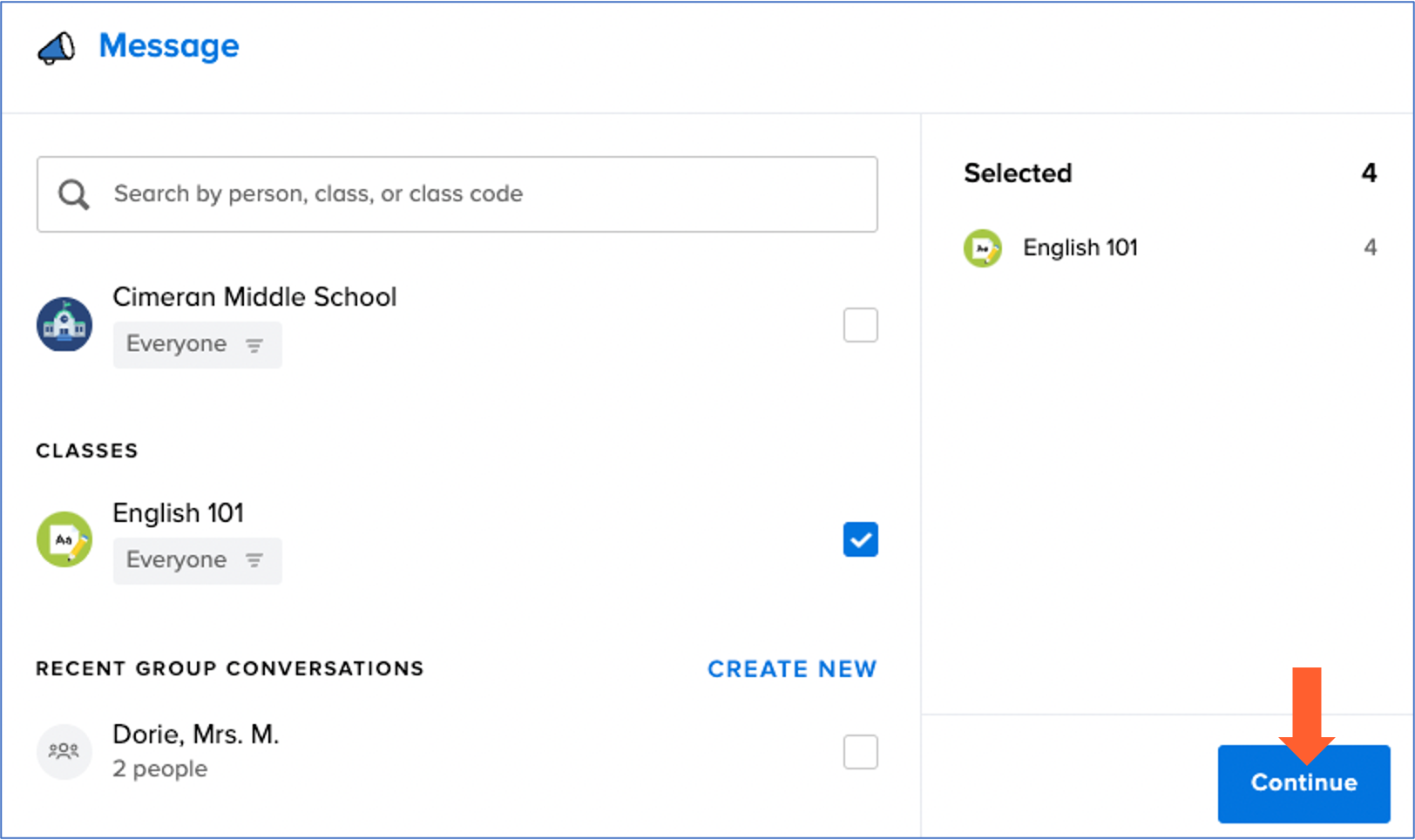Open the Dorie, Mrs. M. conversation row
Viewport: 1415px width, 840px height.
(196, 750)
